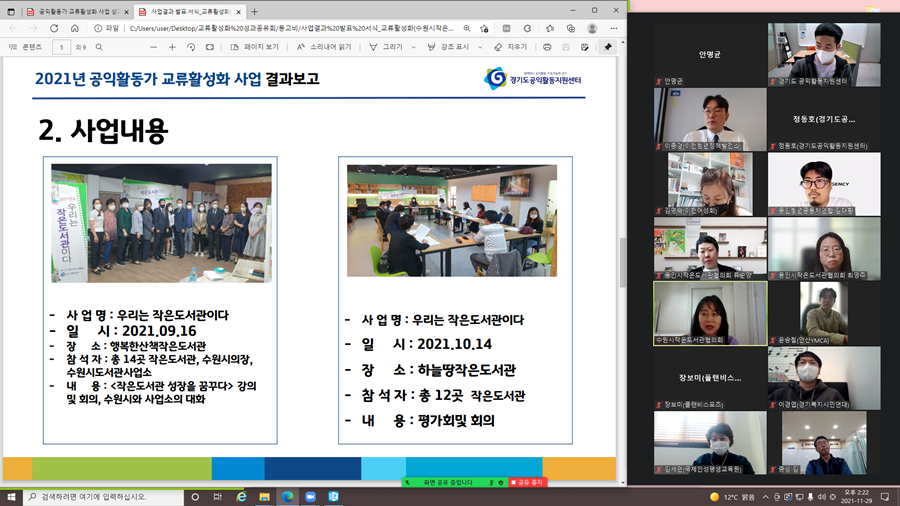Refresh the browser page

click(x=54, y=28)
